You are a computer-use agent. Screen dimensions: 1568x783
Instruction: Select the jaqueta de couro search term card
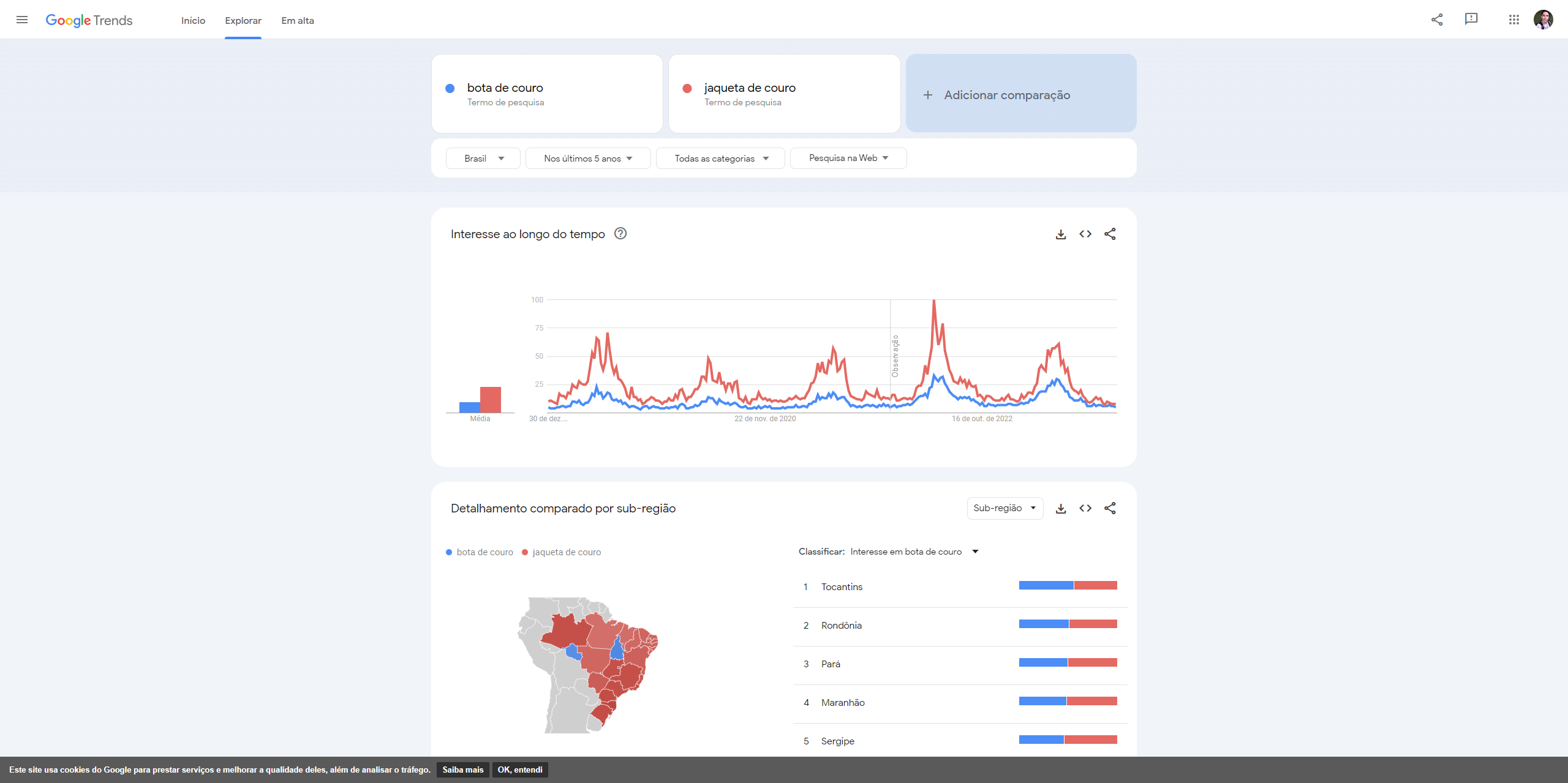(784, 93)
